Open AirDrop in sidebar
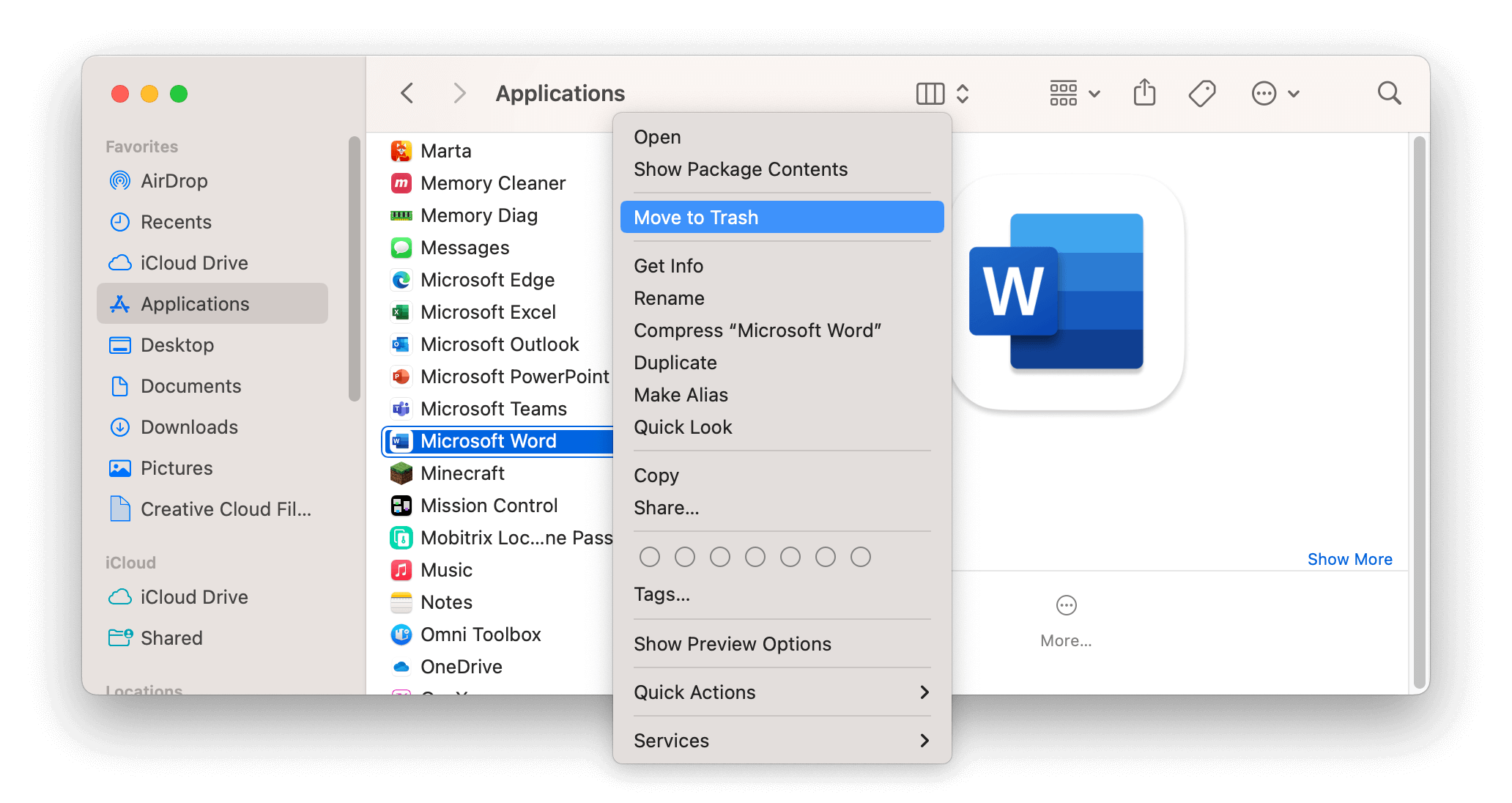This screenshot has width=1512, height=803. click(x=212, y=181)
